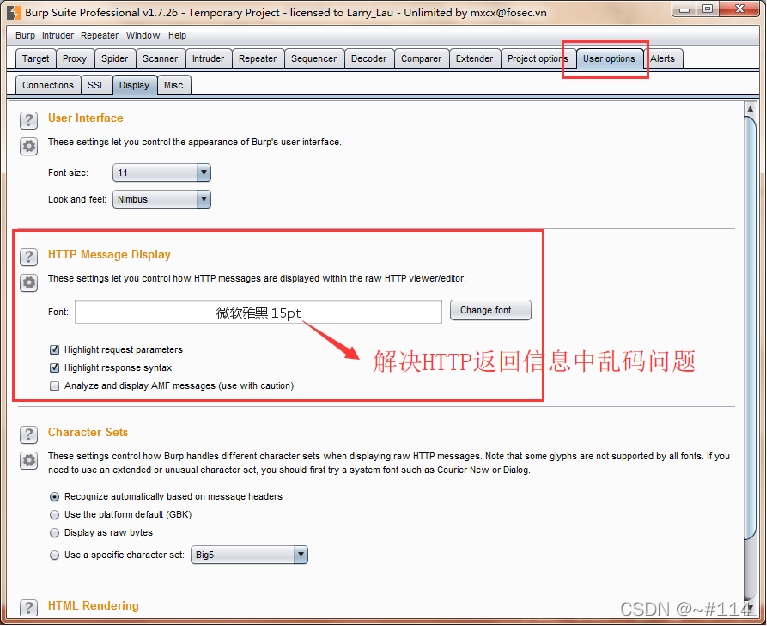Switch to the Target tab

36,59
